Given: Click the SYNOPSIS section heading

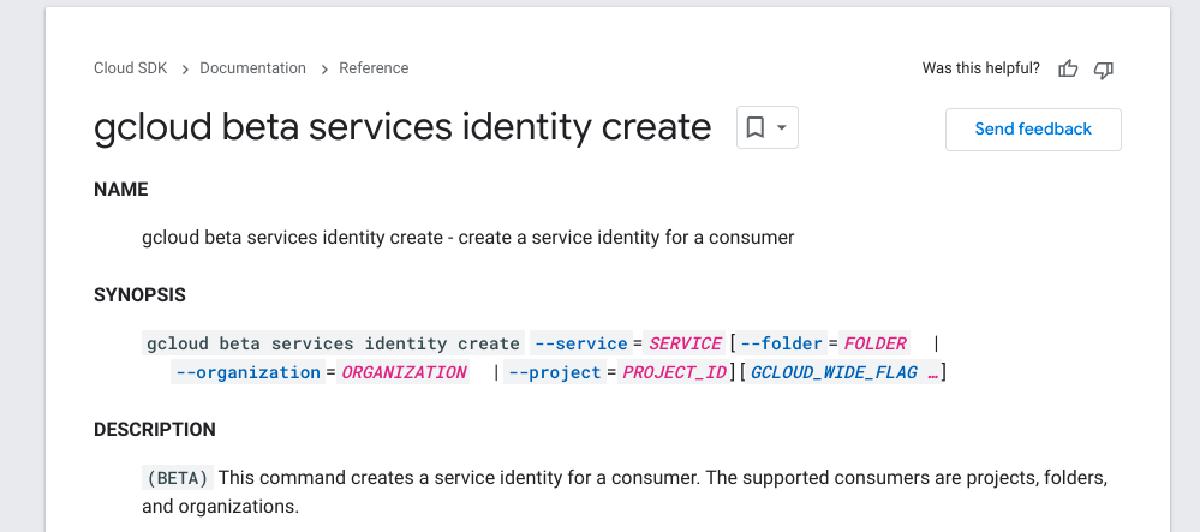Looking at the screenshot, I should pos(140,295).
